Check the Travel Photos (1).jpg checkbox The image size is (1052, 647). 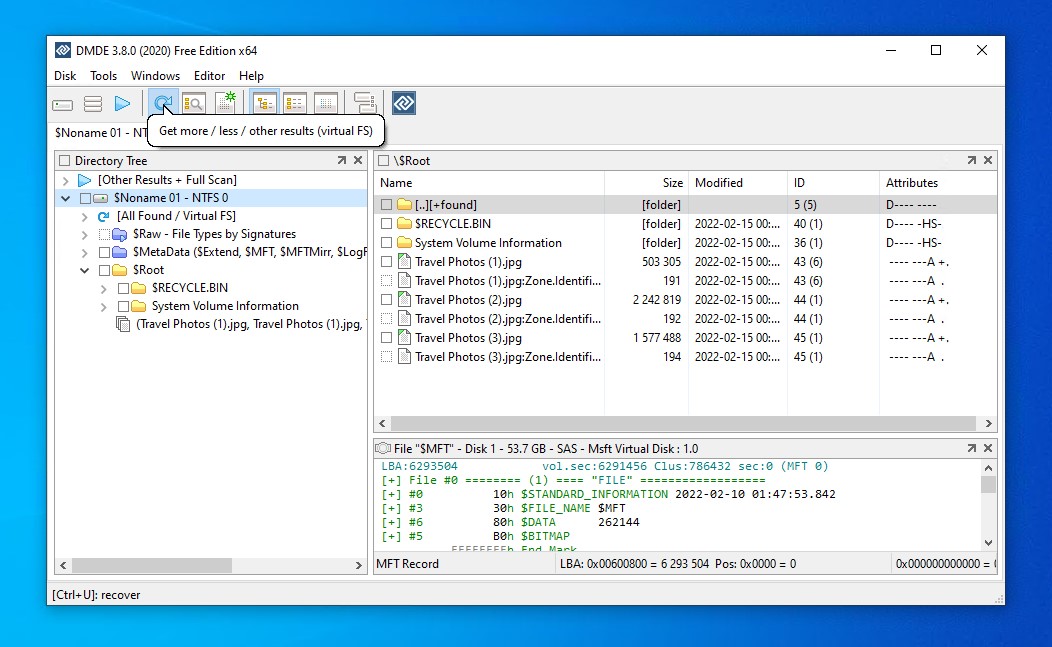(386, 261)
